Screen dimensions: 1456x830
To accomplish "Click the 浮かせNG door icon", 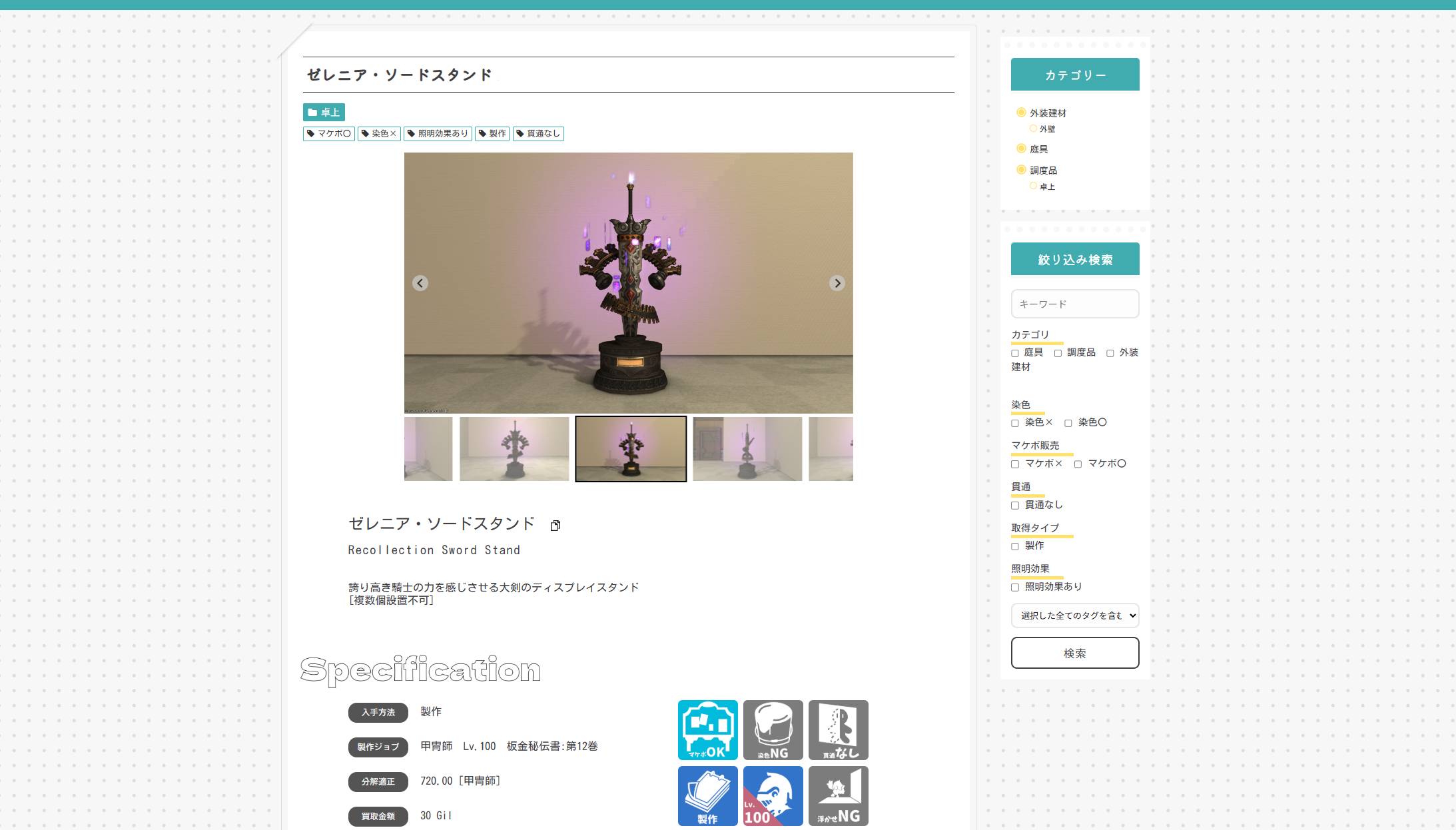I will 838,795.
